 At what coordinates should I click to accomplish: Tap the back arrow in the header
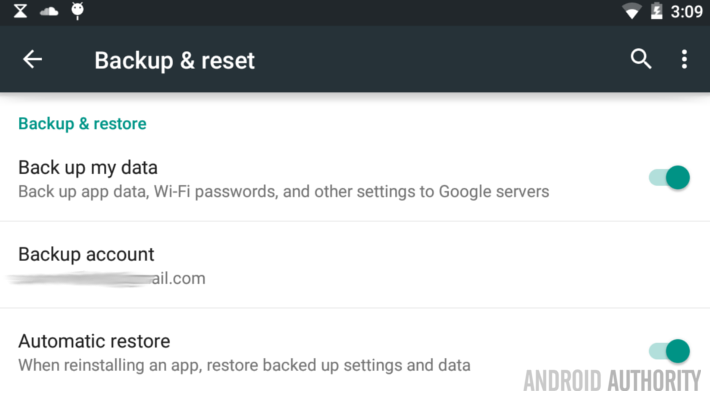tap(33, 60)
